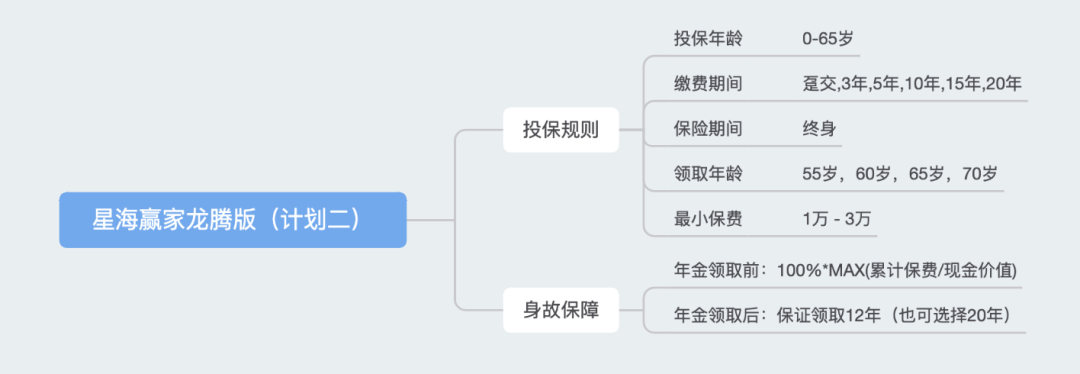Click the connector line right of the root node
The image size is (1080, 374).
pos(430,220)
